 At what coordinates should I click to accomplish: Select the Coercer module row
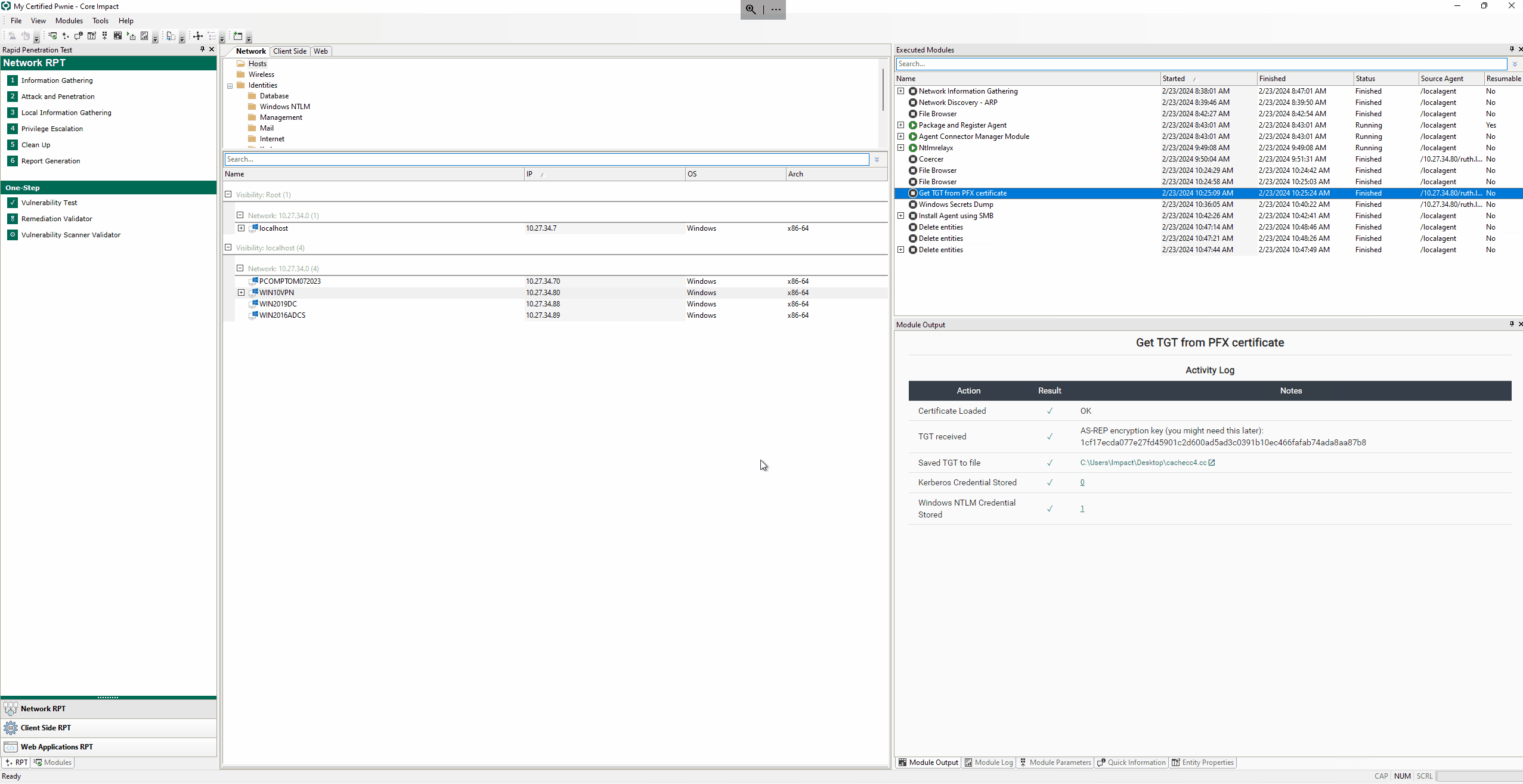click(x=1208, y=159)
